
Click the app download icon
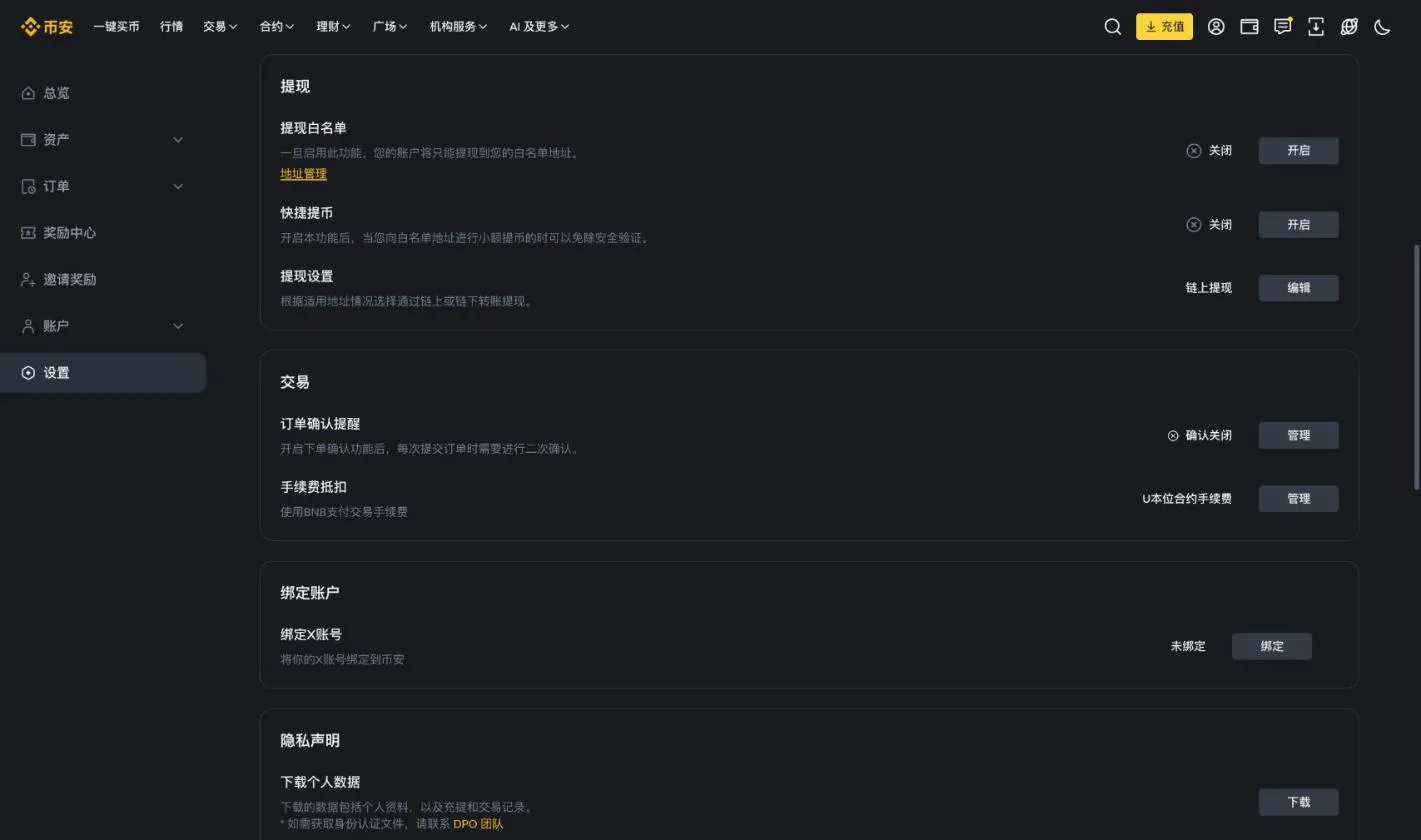coord(1316,27)
